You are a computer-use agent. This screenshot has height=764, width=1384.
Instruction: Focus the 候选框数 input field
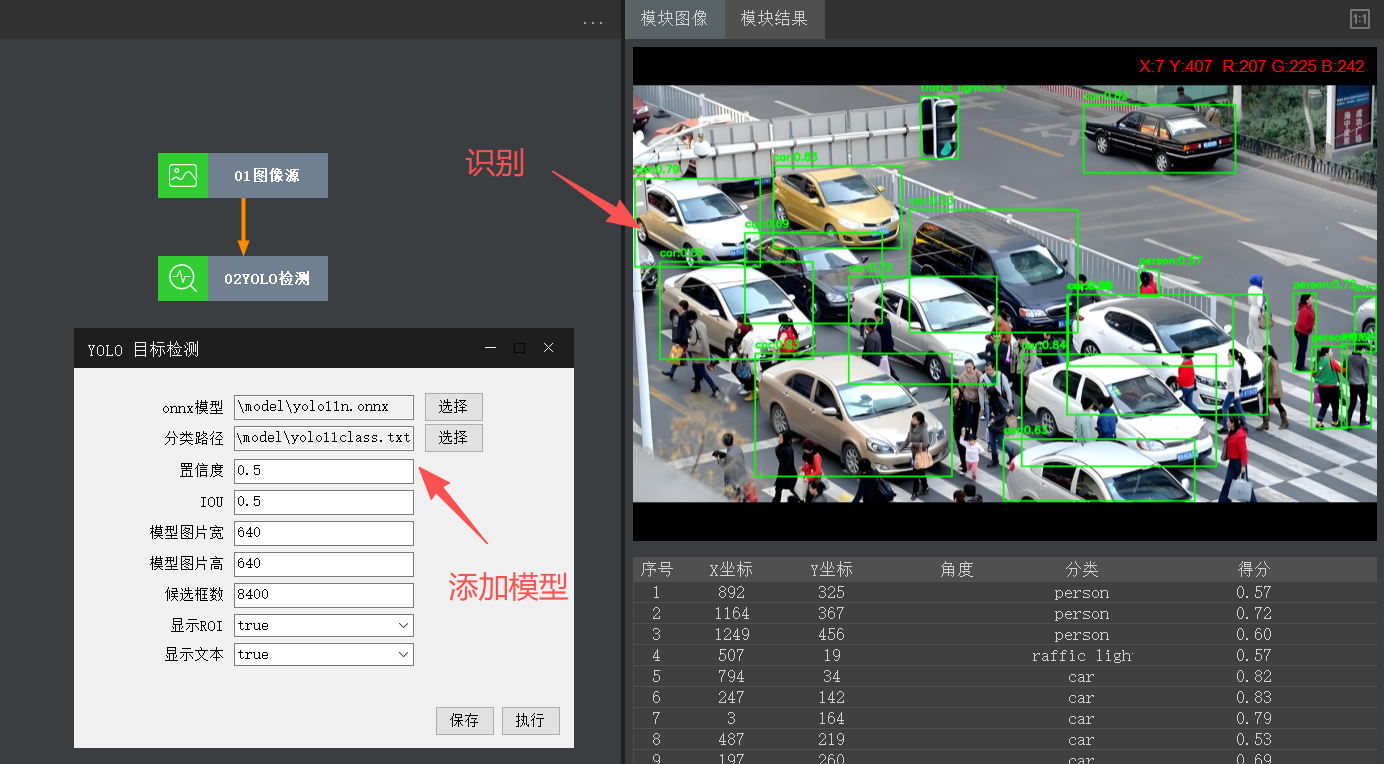tap(324, 594)
